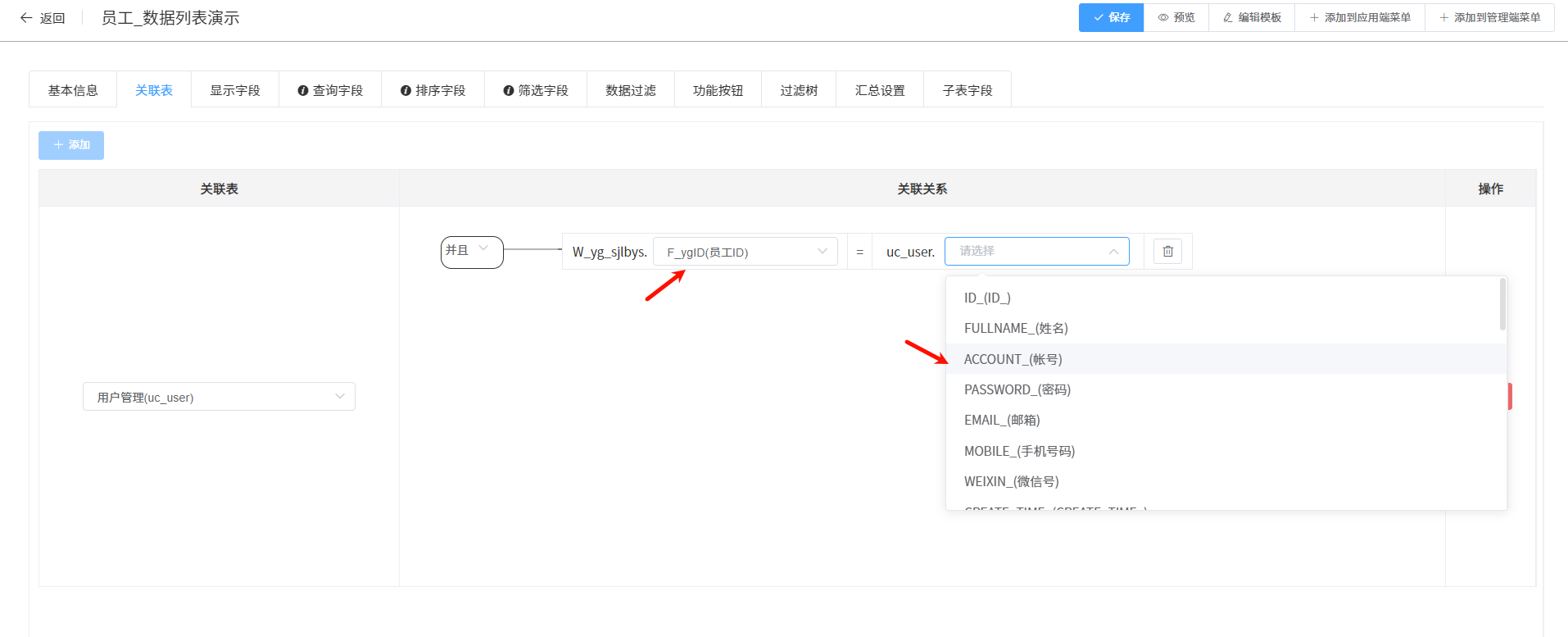Click the 操作 column header
Viewport: 1568px width, 637px height.
pyautogui.click(x=1490, y=189)
